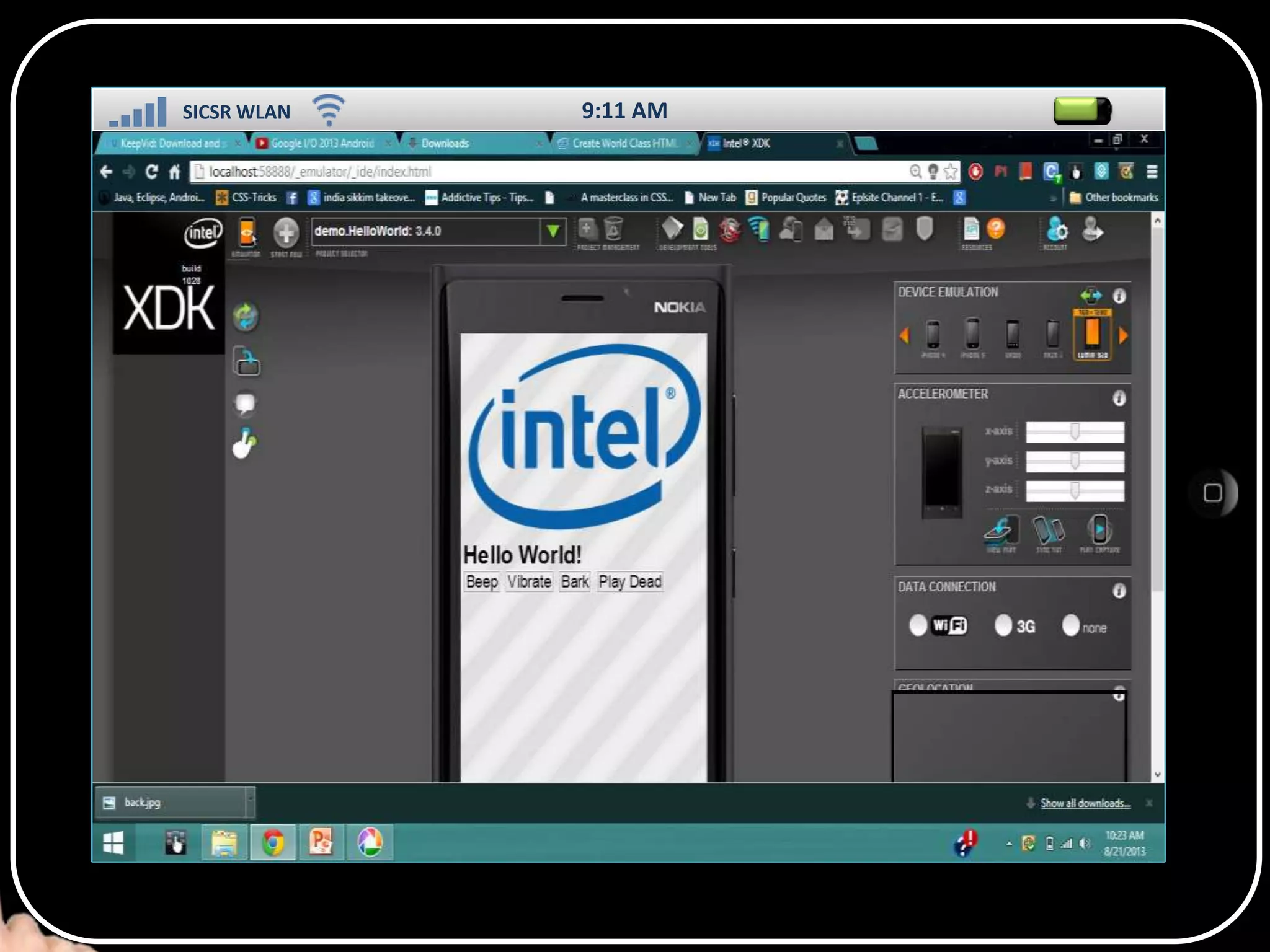This screenshot has height=952, width=1270.
Task: Click the green circular refresh emulator icon
Action: point(246,317)
